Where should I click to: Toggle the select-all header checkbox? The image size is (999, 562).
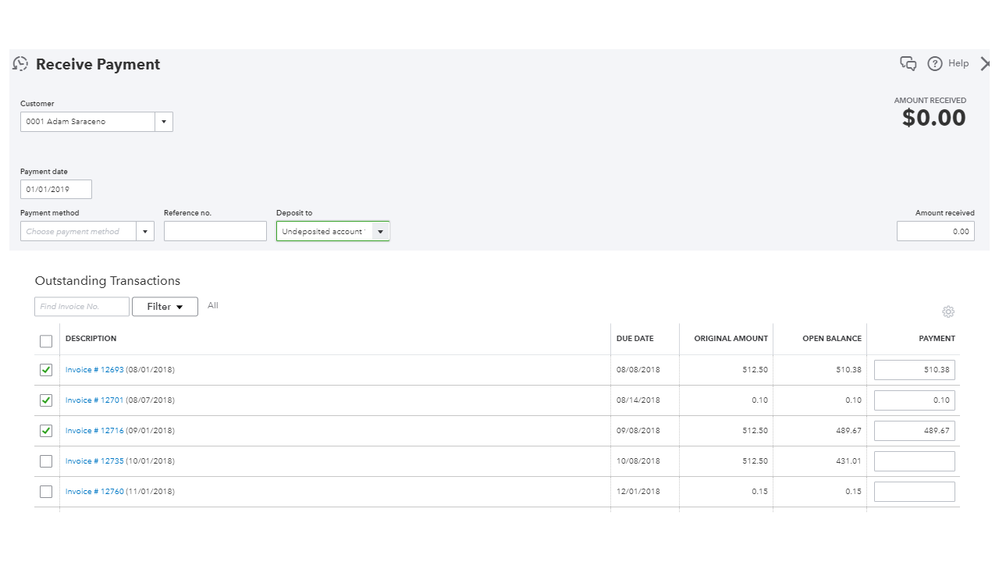[46, 341]
